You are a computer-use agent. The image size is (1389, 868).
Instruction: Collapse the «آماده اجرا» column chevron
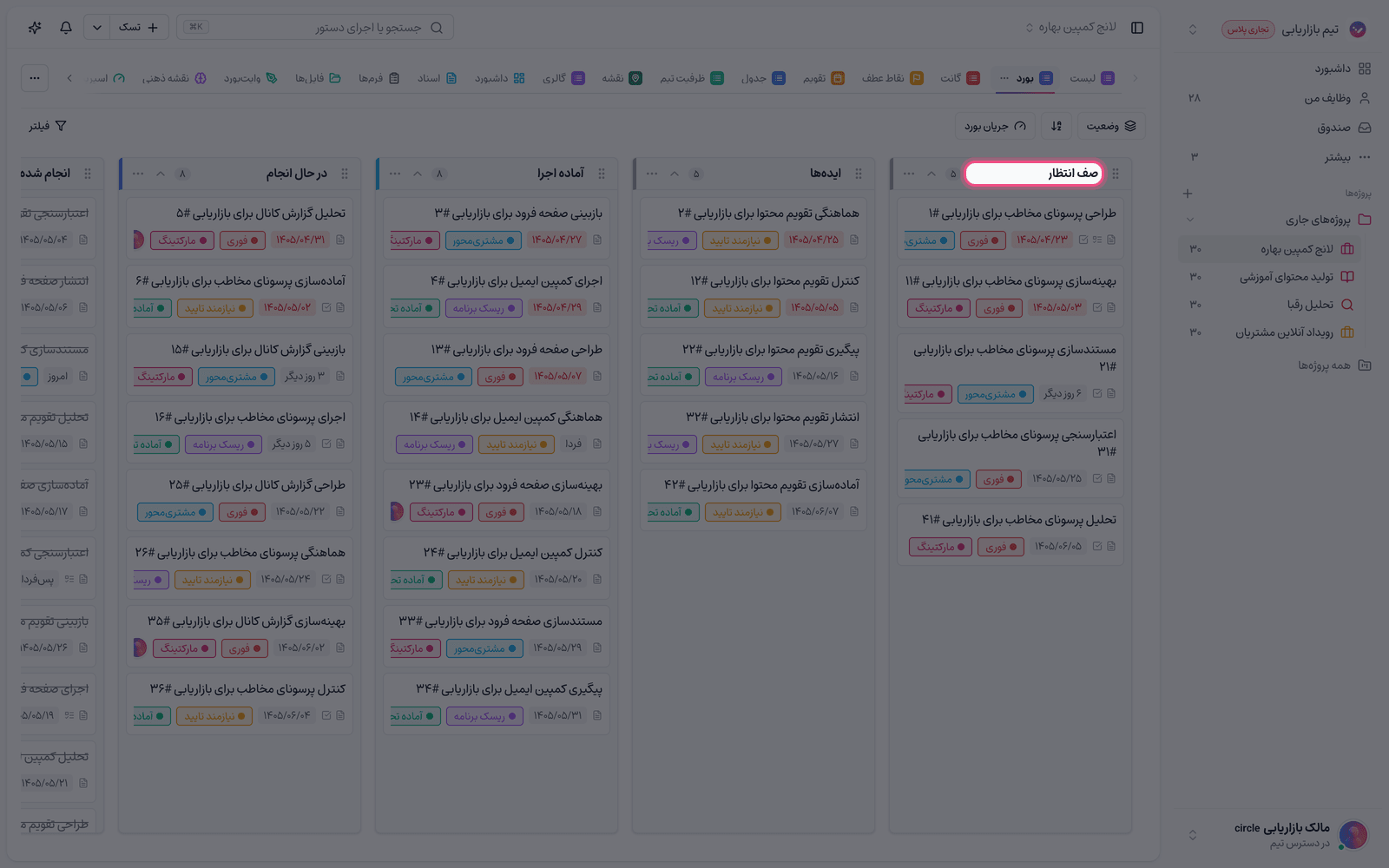[418, 174]
